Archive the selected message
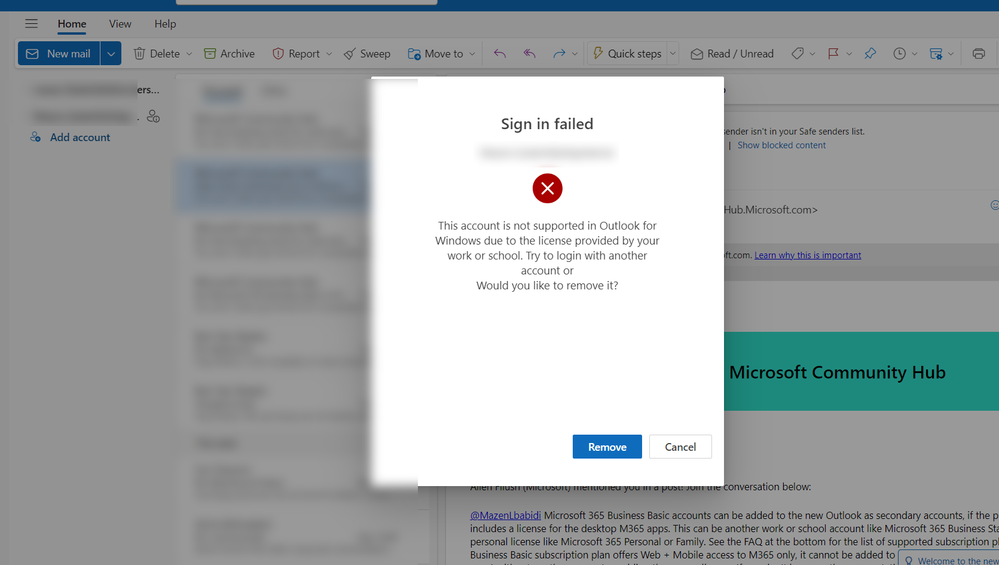Viewport: 999px width, 565px height. (x=229, y=54)
